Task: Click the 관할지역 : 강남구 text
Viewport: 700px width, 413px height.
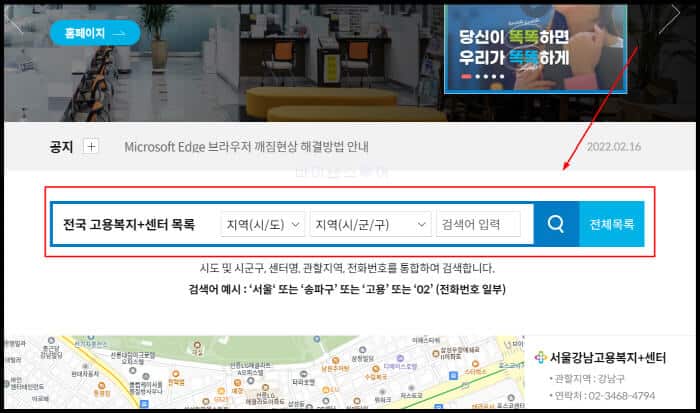Action: [x=589, y=379]
